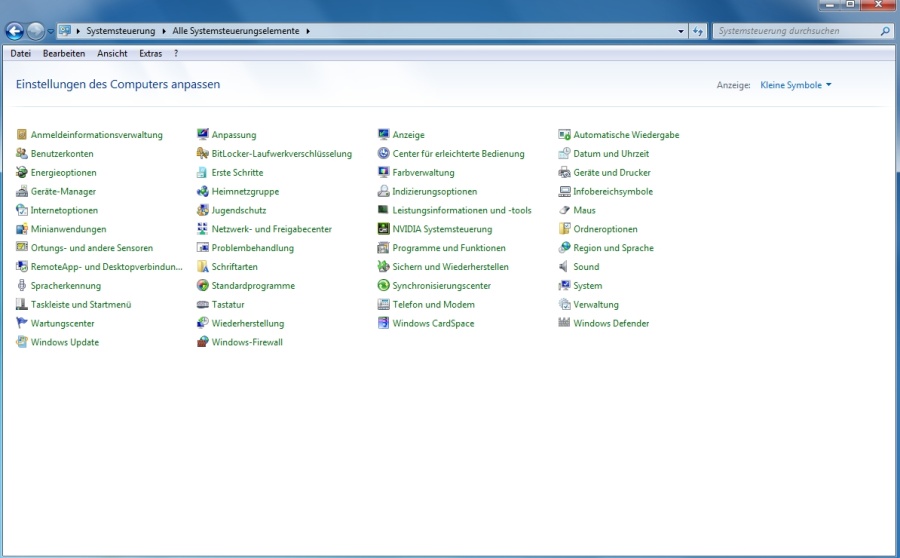Click the Anpassung icon
This screenshot has height=558, width=900.
tap(203, 135)
